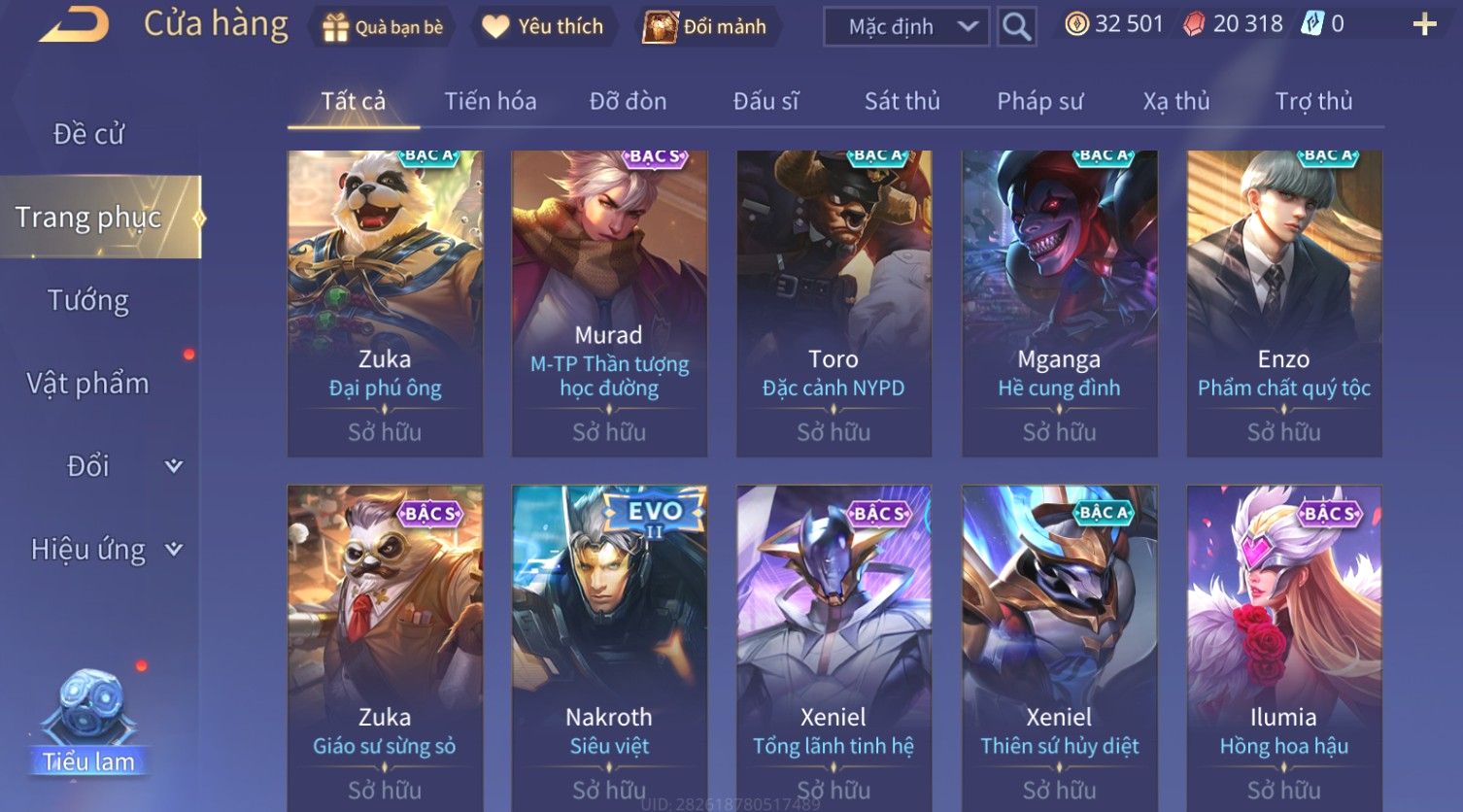This screenshot has width=1463, height=812.
Task: Select Vật phẩm in the left sidebar
Action: click(x=88, y=384)
